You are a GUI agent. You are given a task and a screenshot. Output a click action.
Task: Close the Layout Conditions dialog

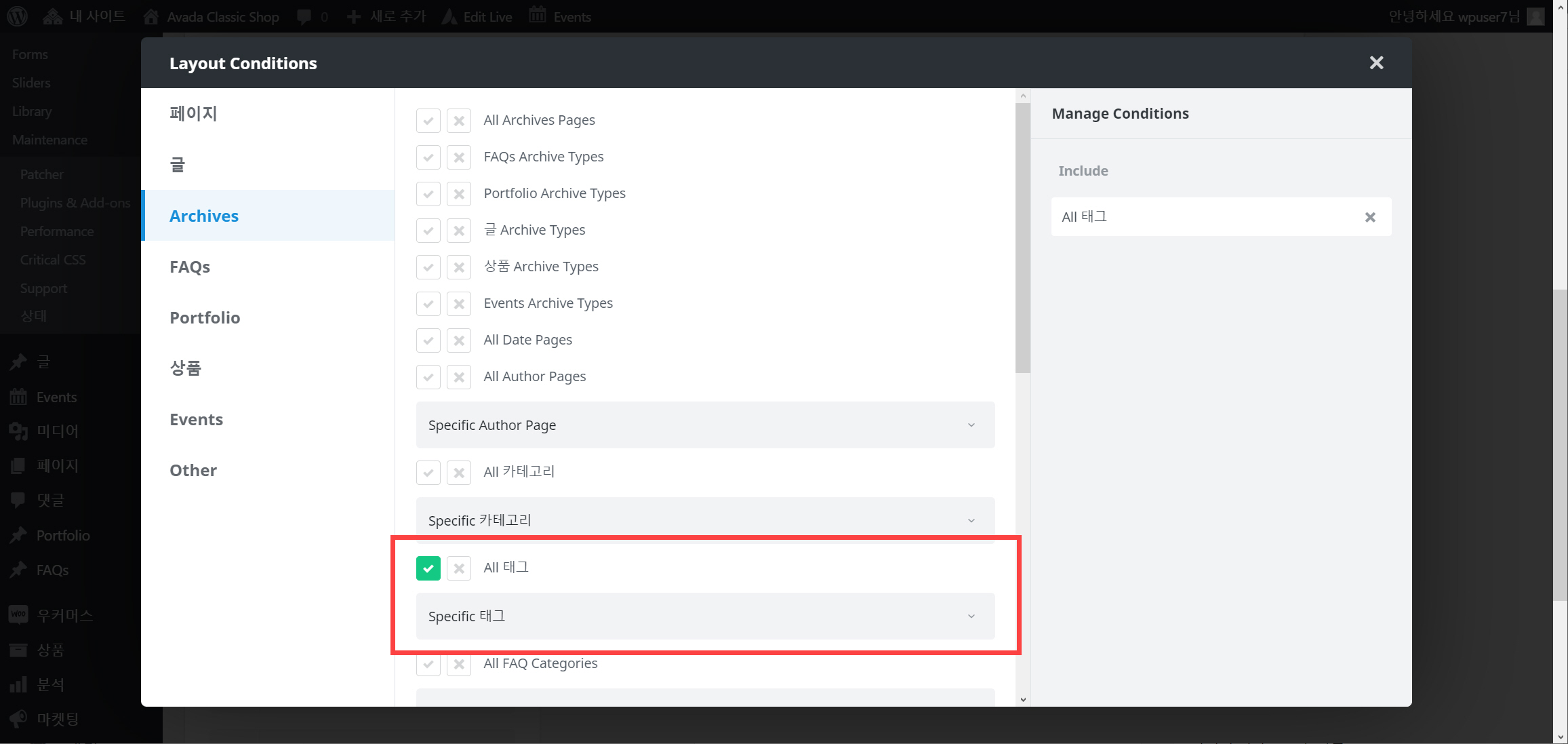[1376, 63]
